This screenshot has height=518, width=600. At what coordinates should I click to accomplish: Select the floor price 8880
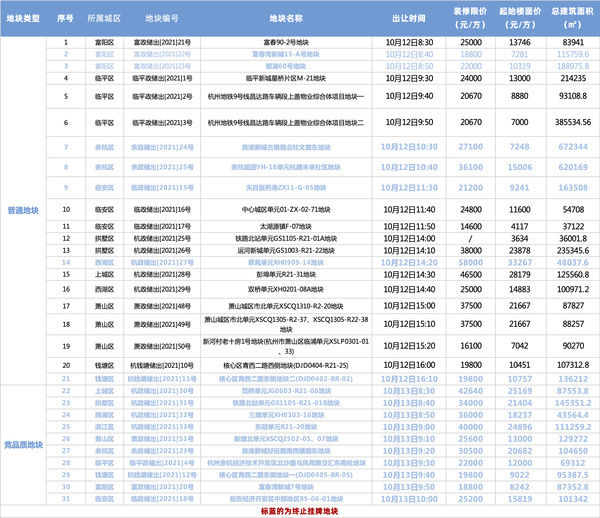[520, 96]
